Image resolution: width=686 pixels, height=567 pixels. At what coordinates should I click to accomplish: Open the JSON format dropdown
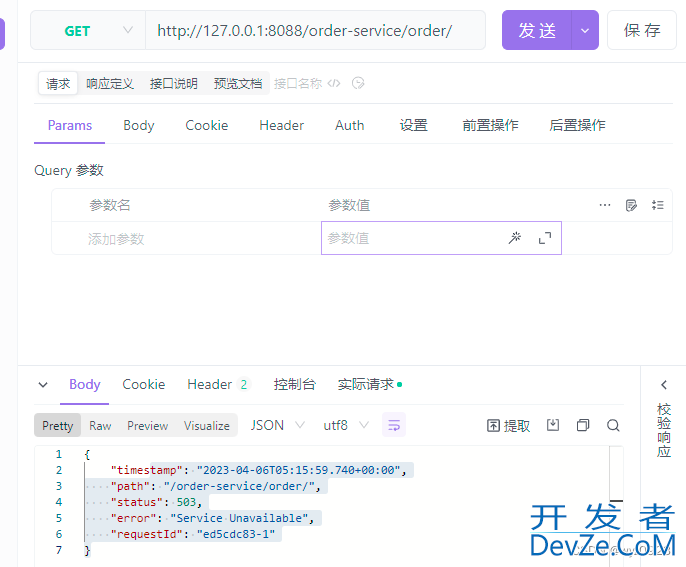point(277,425)
